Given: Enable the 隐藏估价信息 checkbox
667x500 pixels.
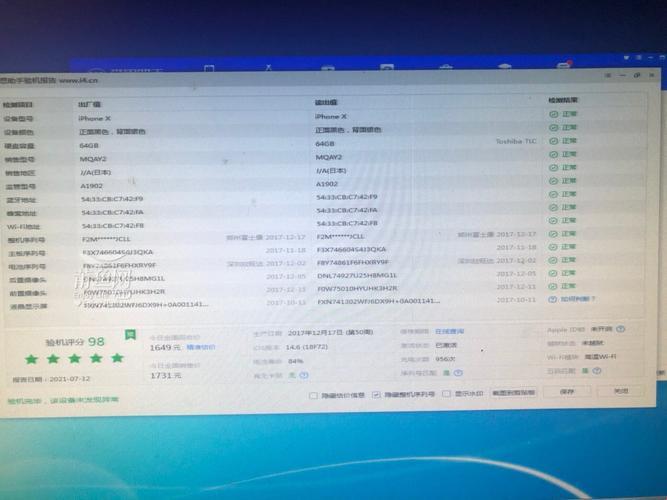Looking at the screenshot, I should (x=314, y=396).
